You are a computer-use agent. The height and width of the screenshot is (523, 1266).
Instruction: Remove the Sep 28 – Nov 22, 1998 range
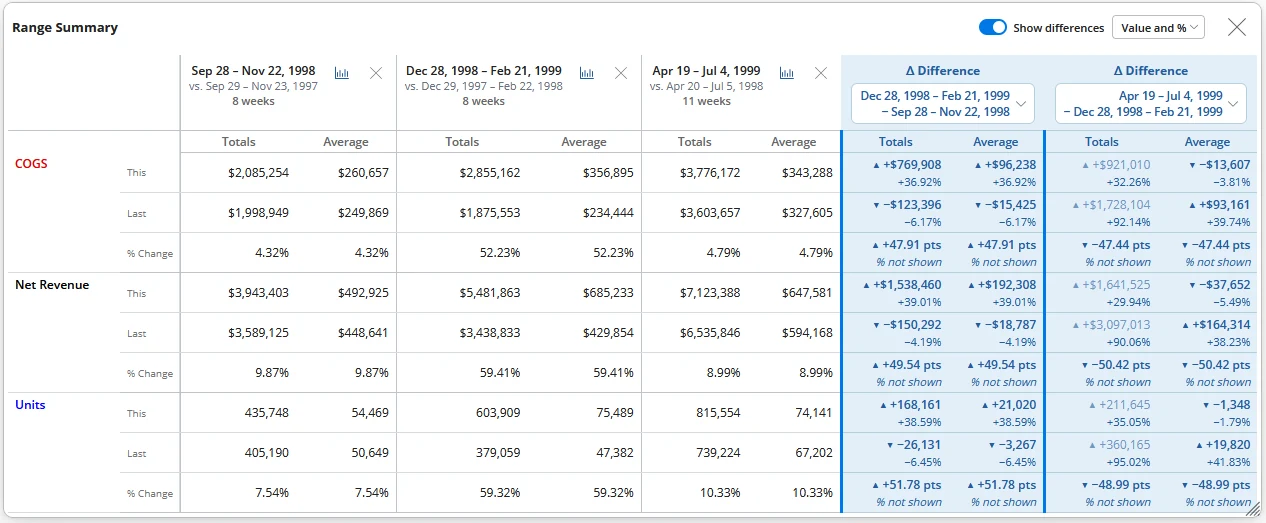pyautogui.click(x=376, y=73)
